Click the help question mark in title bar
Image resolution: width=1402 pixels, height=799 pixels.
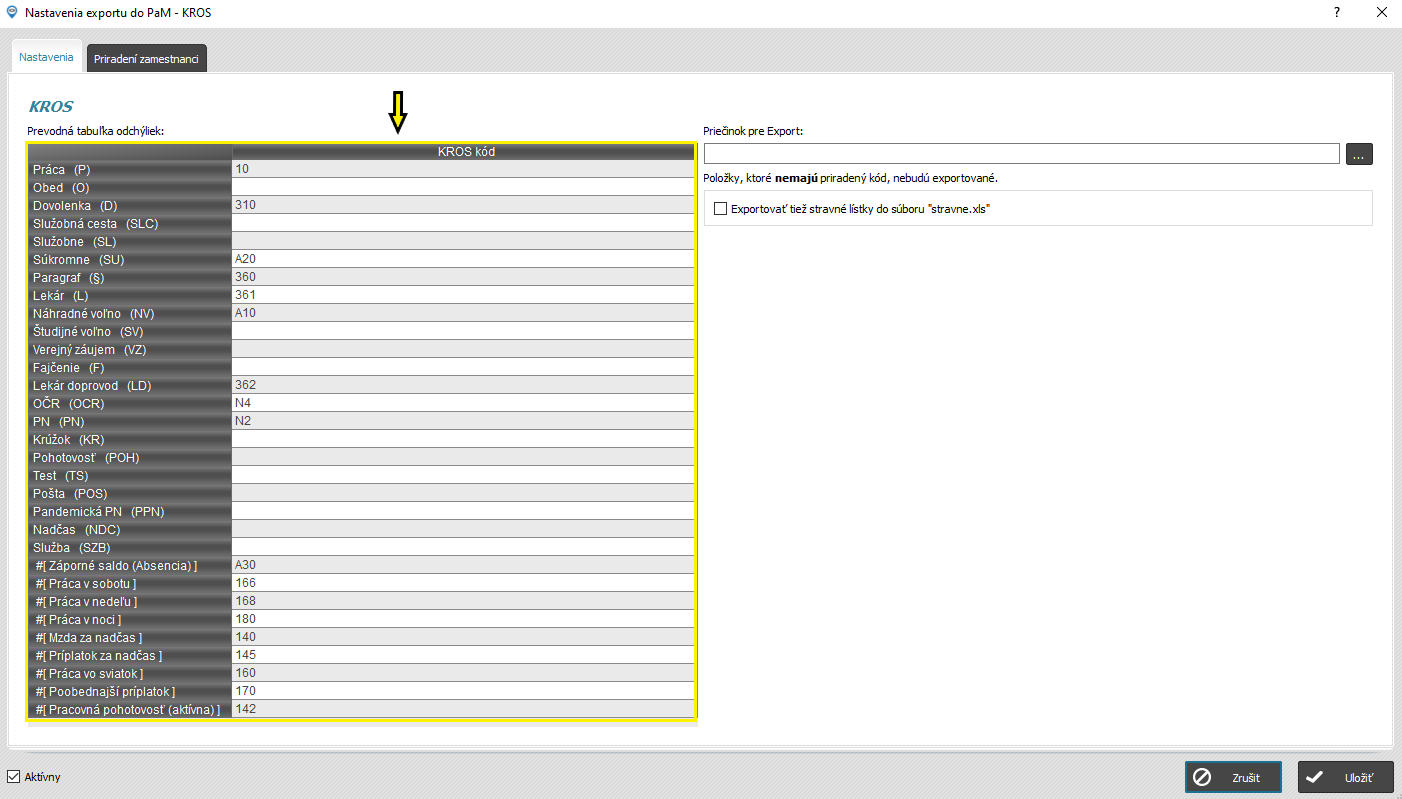[x=1336, y=12]
